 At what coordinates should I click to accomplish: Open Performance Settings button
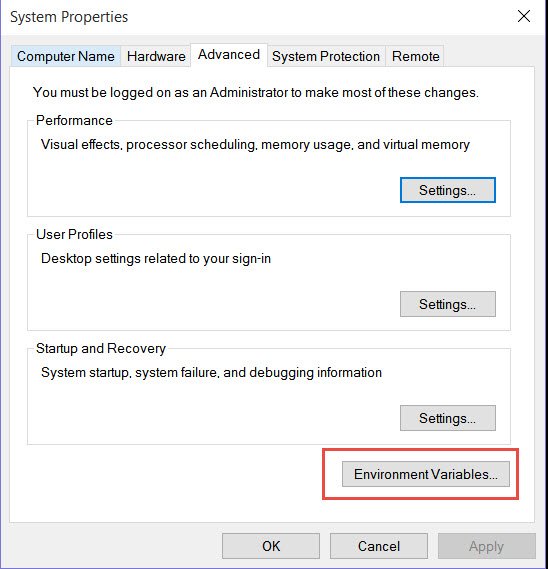click(447, 190)
